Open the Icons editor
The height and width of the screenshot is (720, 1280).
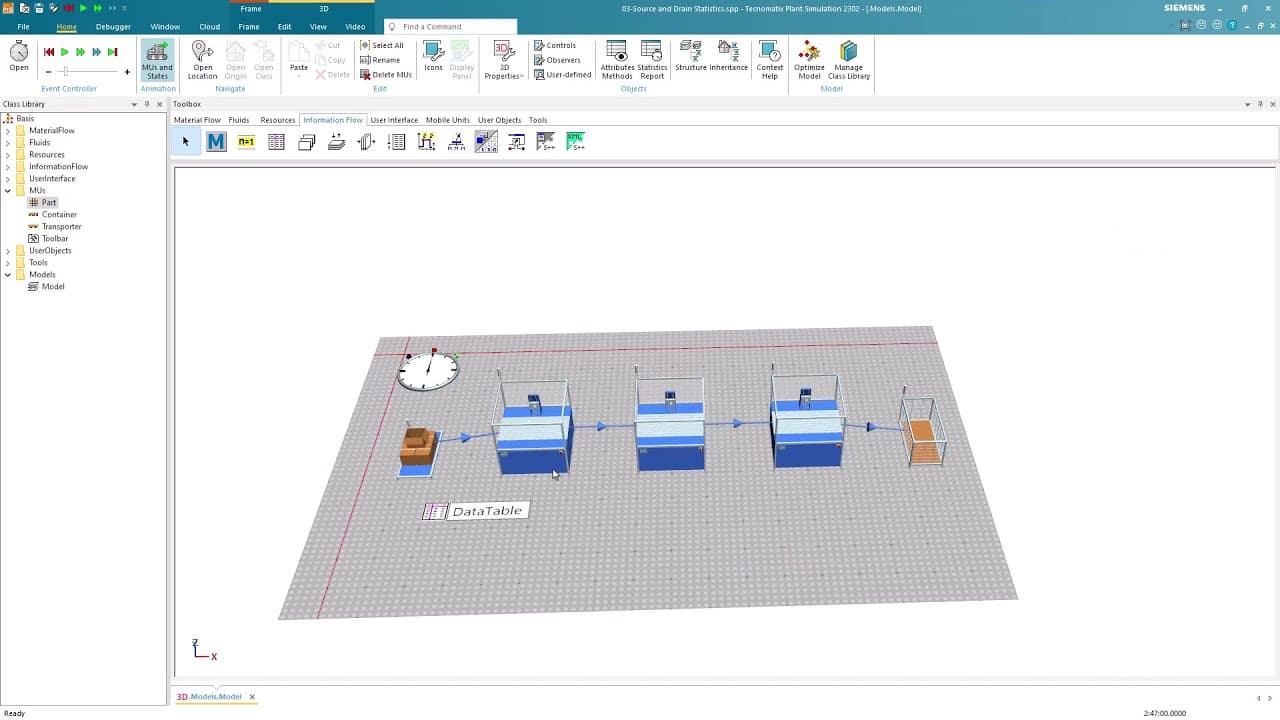433,57
